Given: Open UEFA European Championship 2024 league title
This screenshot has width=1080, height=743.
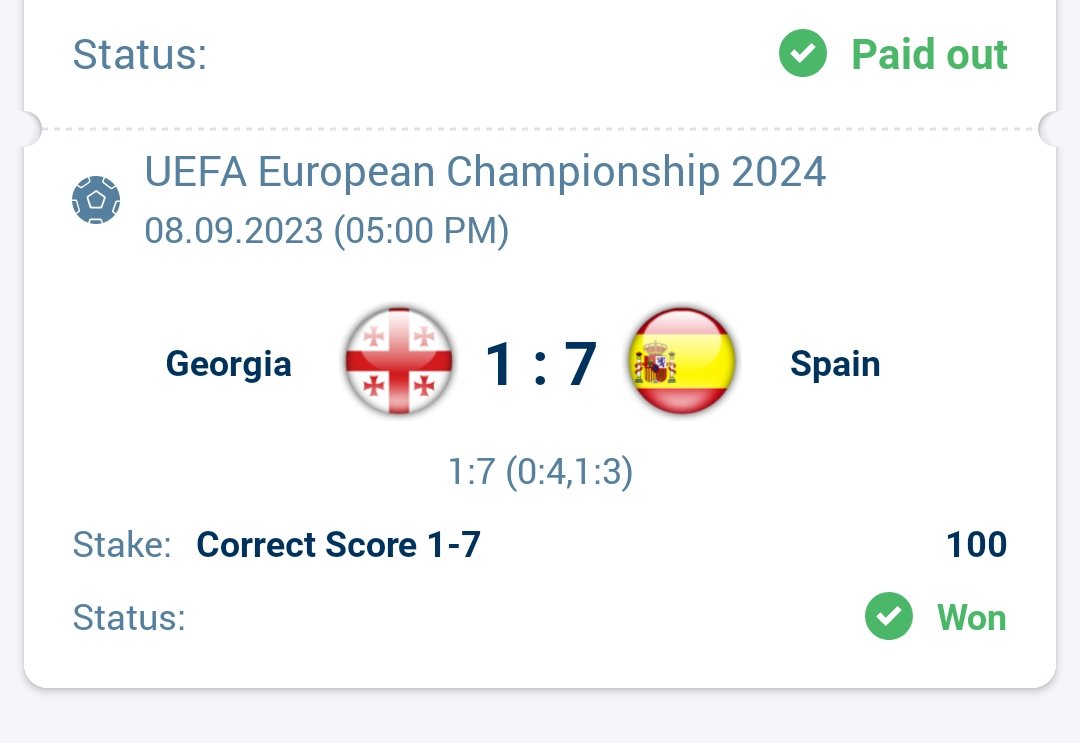Looking at the screenshot, I should tap(485, 172).
